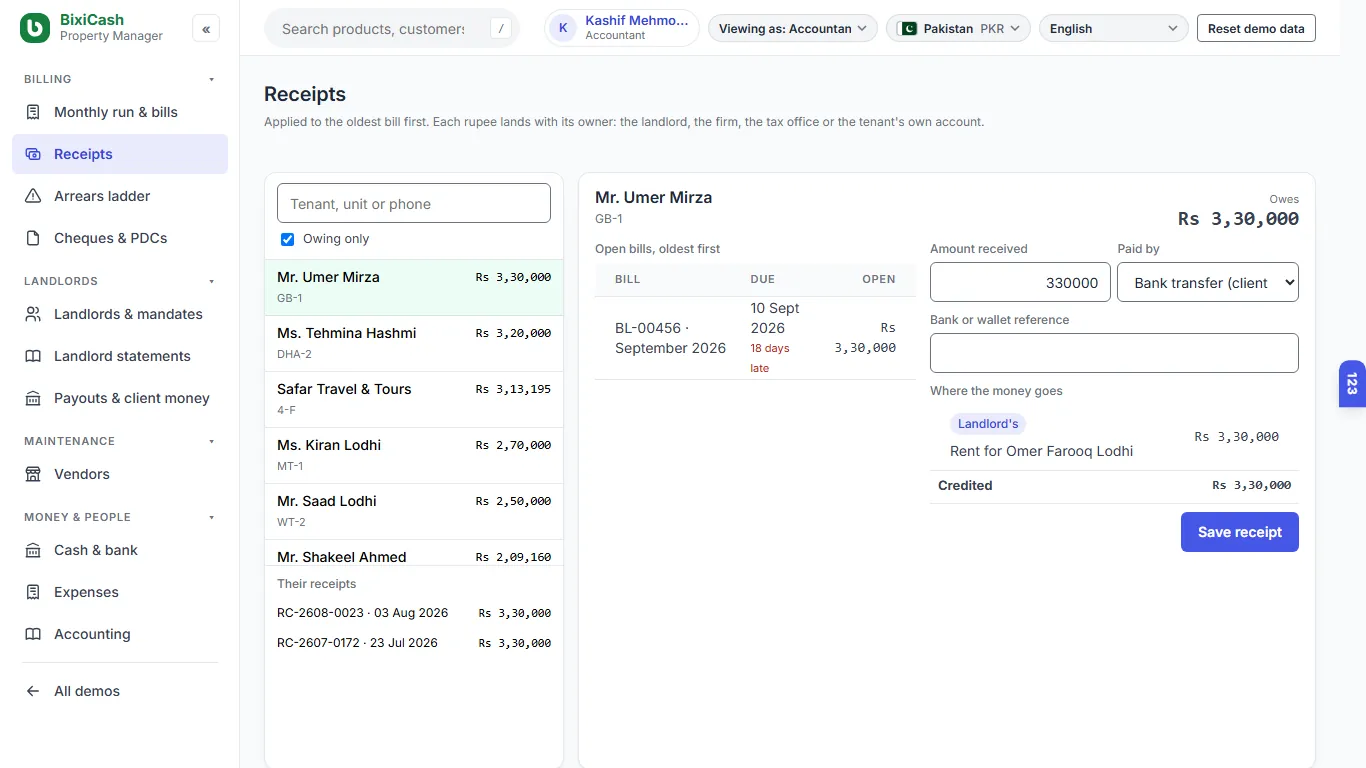Open the English language dropdown

point(1114,28)
